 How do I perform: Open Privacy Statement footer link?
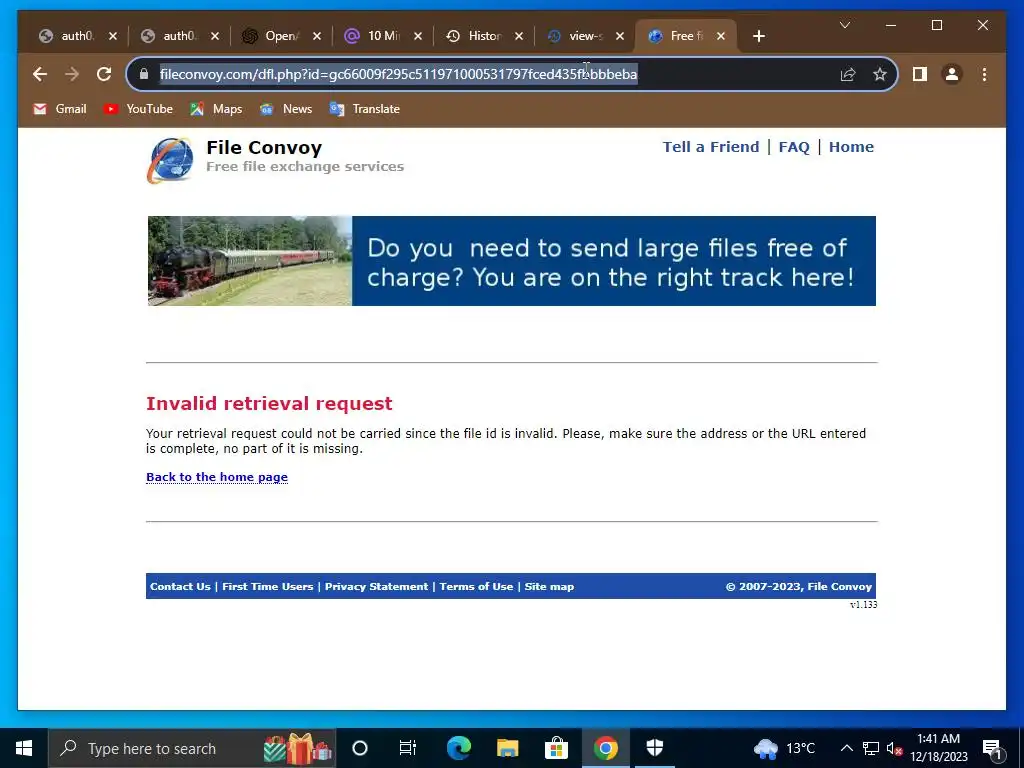point(376,586)
